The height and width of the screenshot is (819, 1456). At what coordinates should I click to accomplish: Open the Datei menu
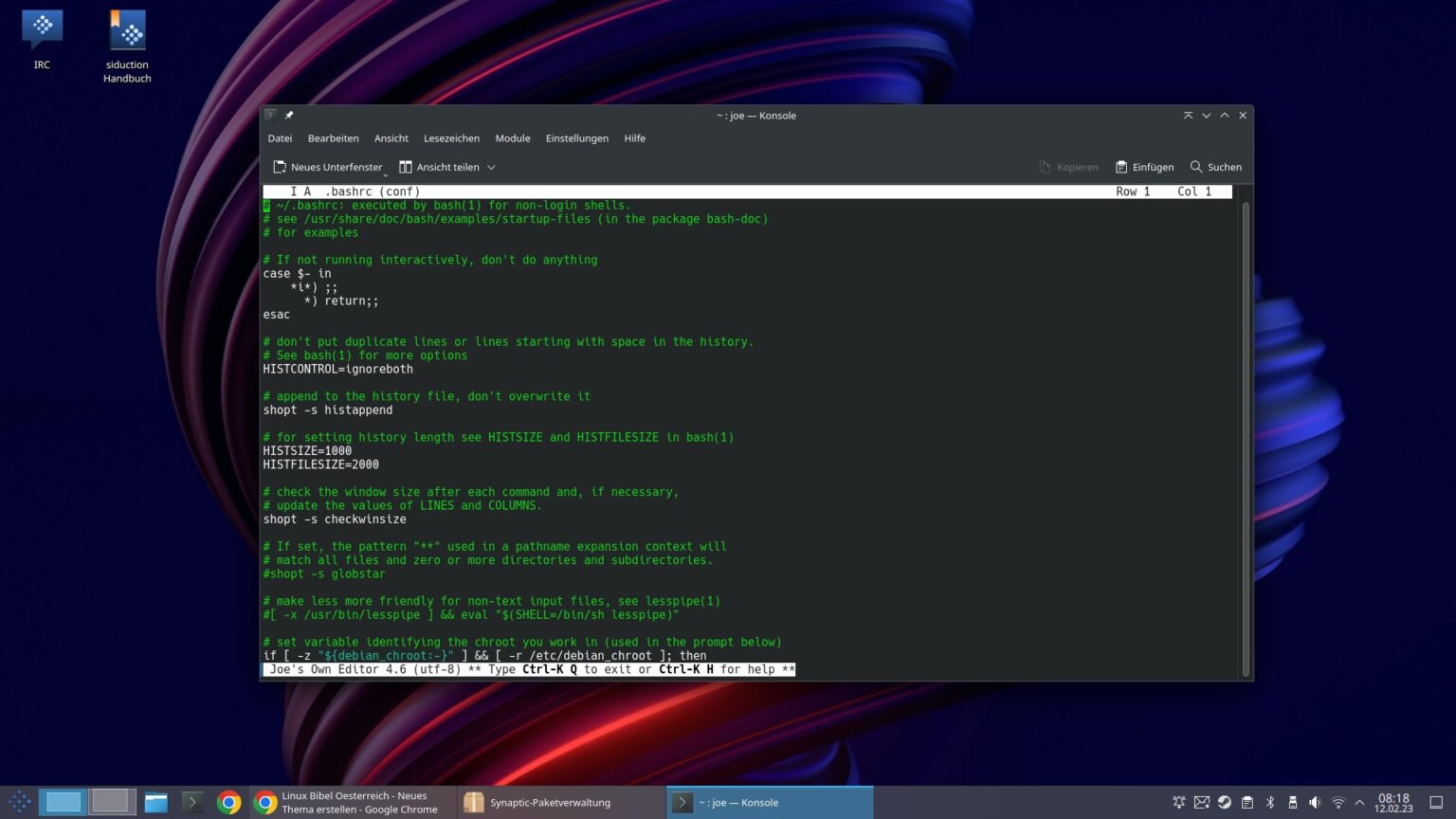pos(280,138)
